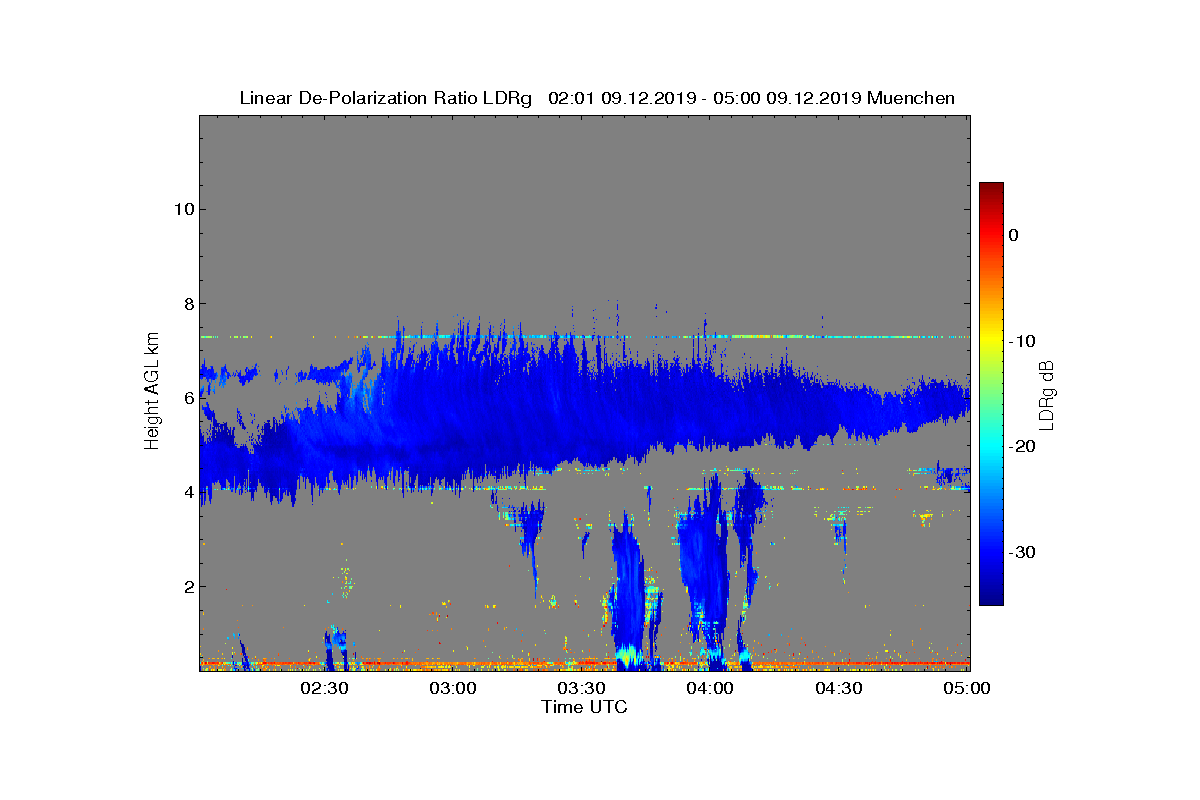Click the 02:30 time tick label

pos(324,688)
